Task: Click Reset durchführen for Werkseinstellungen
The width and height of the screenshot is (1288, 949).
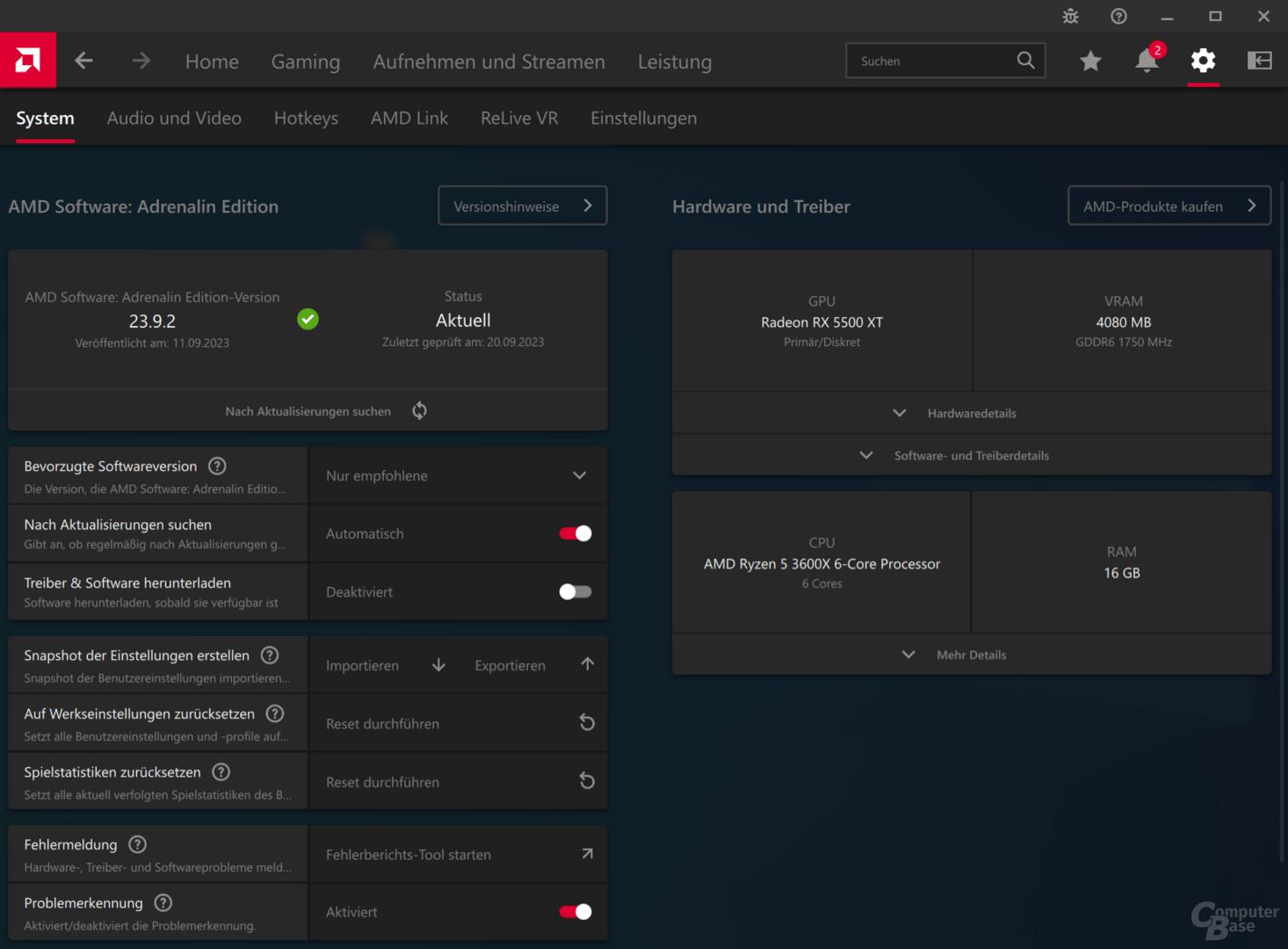Action: tap(458, 723)
